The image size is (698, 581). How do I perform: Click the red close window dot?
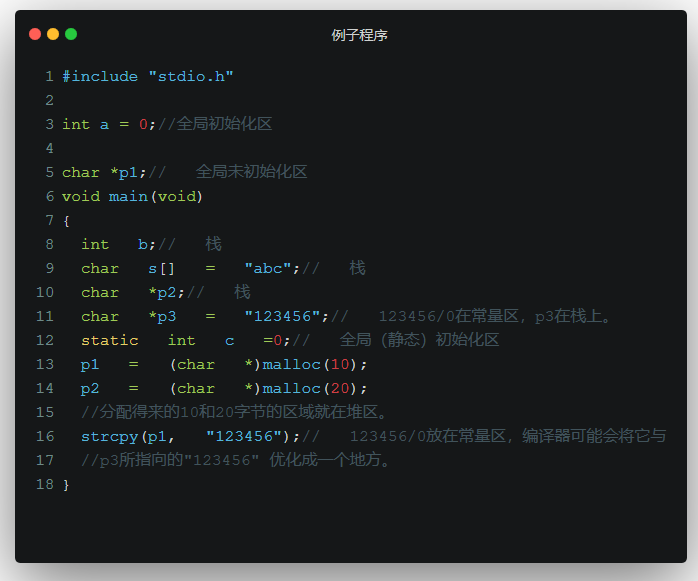(x=35, y=34)
